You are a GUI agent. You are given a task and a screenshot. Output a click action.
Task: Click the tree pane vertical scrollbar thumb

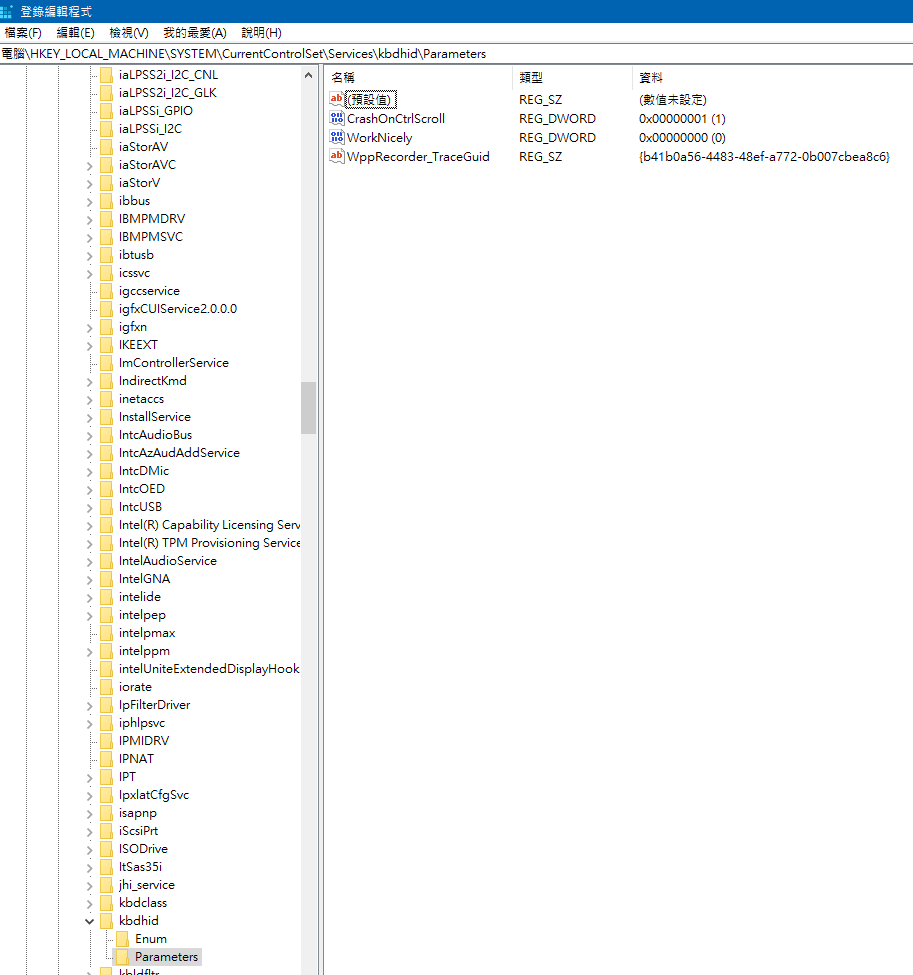(308, 407)
